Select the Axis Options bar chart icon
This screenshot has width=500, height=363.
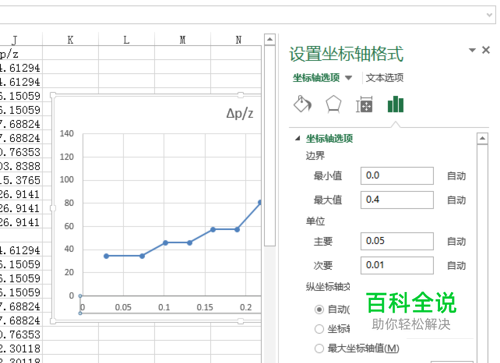point(395,104)
